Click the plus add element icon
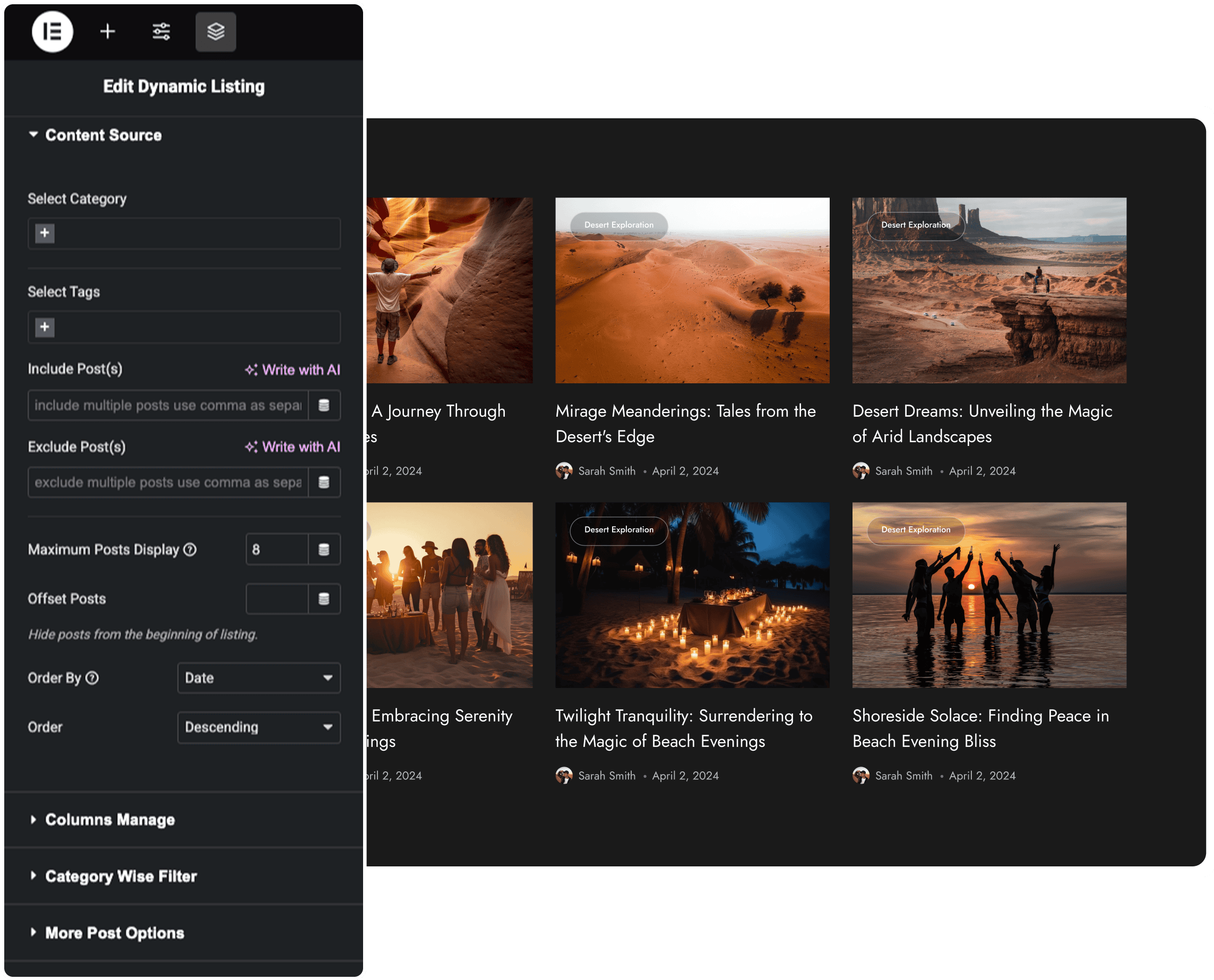The width and height of the screenshot is (1214, 980). pyautogui.click(x=107, y=32)
